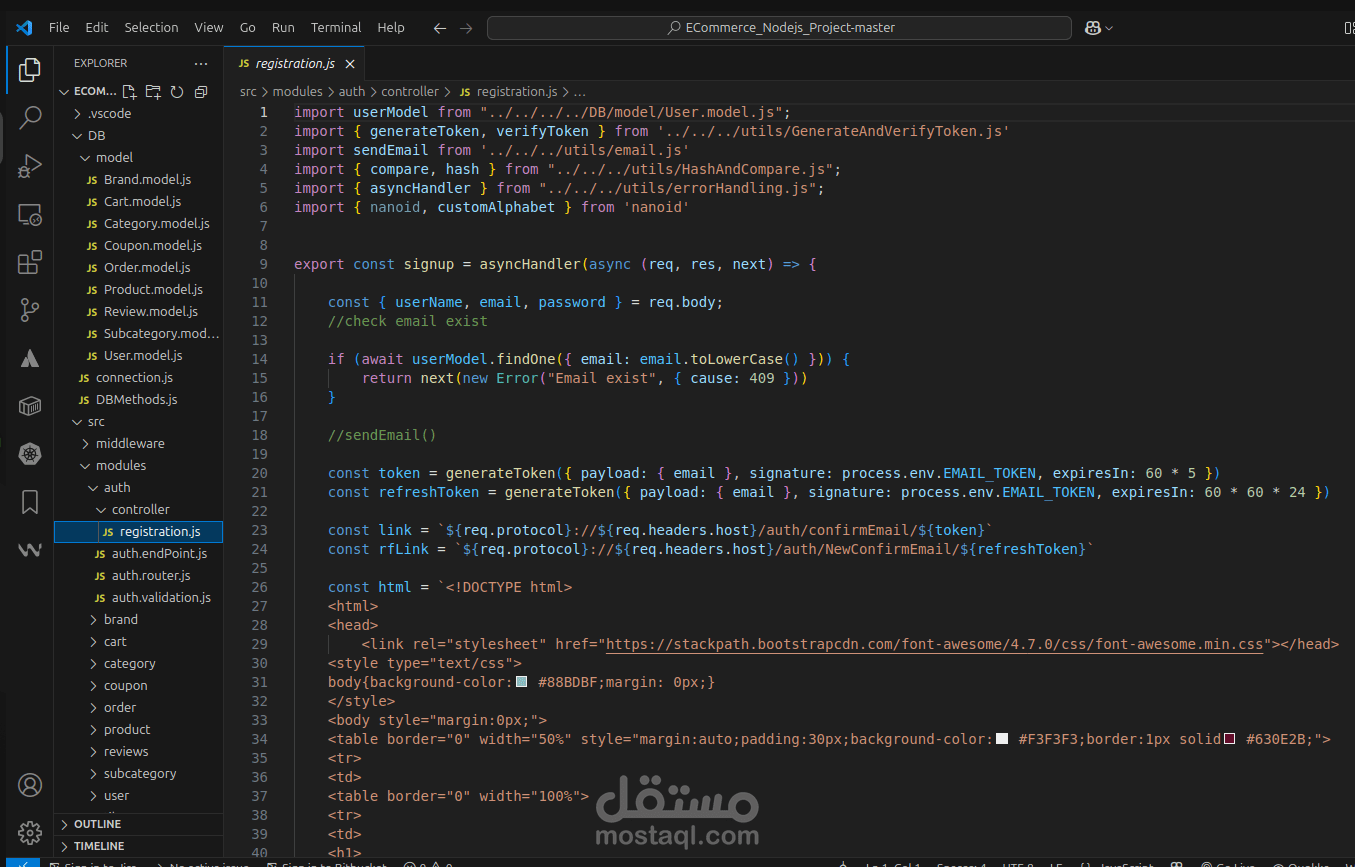
Task: Expand the OUTLINE section
Action: coord(138,824)
